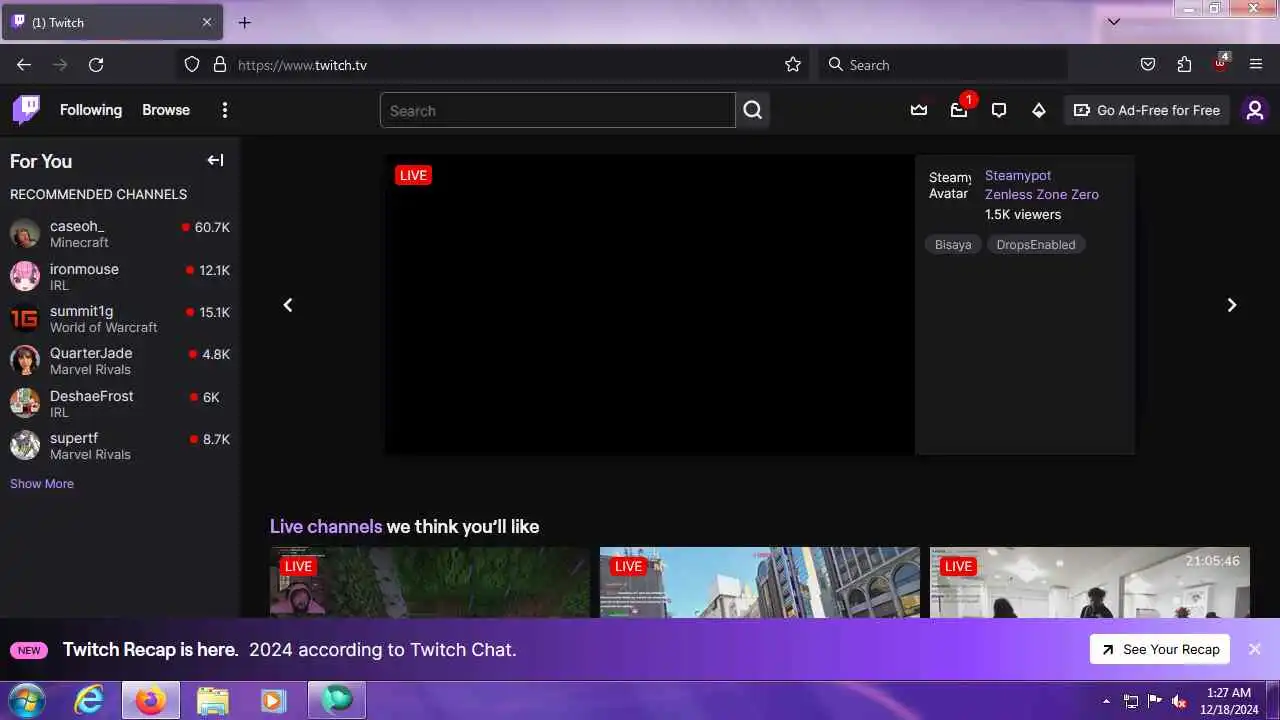Image resolution: width=1280 pixels, height=720 pixels.
Task: Open File Explorer from taskbar
Action: tap(212, 701)
